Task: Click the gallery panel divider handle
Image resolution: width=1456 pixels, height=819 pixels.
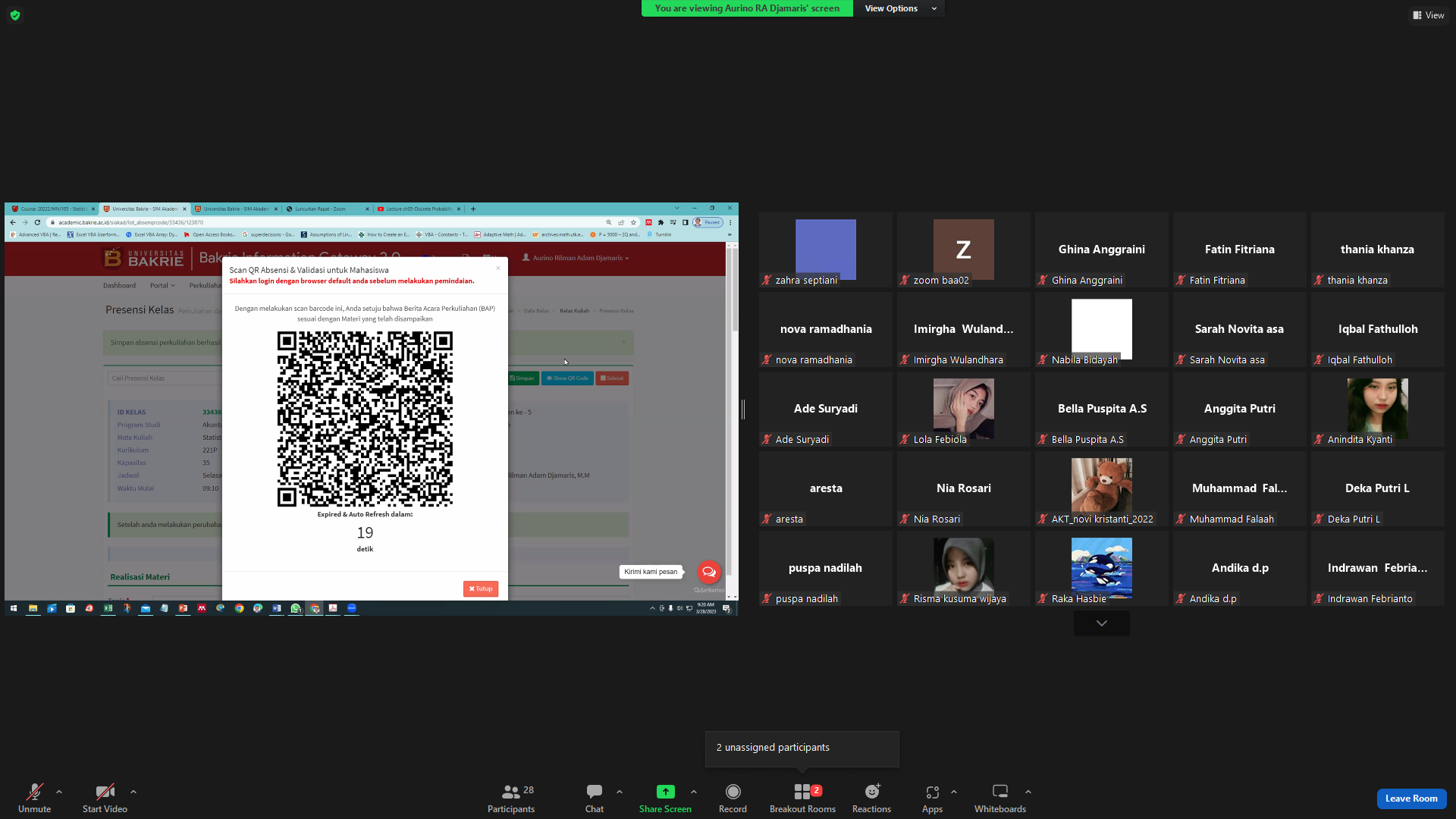Action: click(743, 409)
